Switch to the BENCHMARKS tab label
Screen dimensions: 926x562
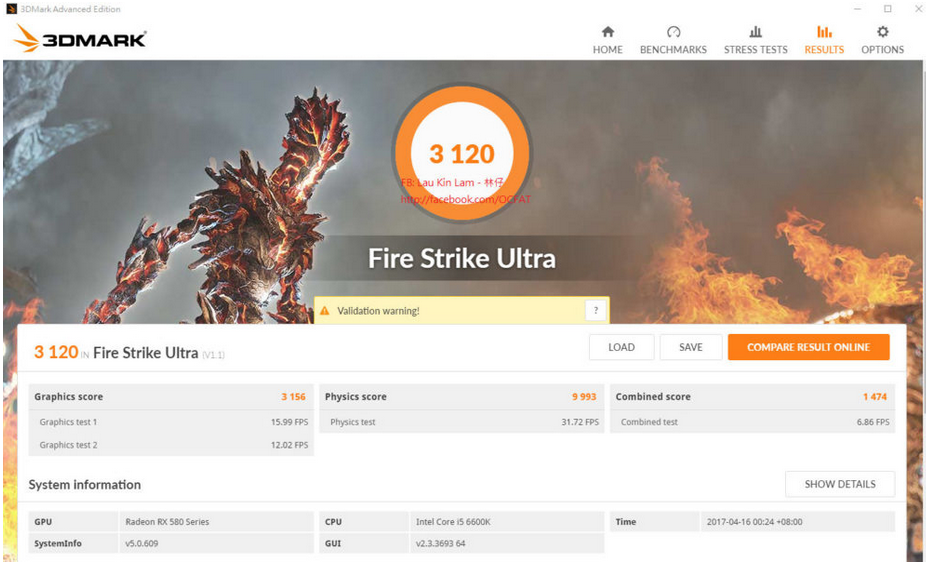coord(673,50)
